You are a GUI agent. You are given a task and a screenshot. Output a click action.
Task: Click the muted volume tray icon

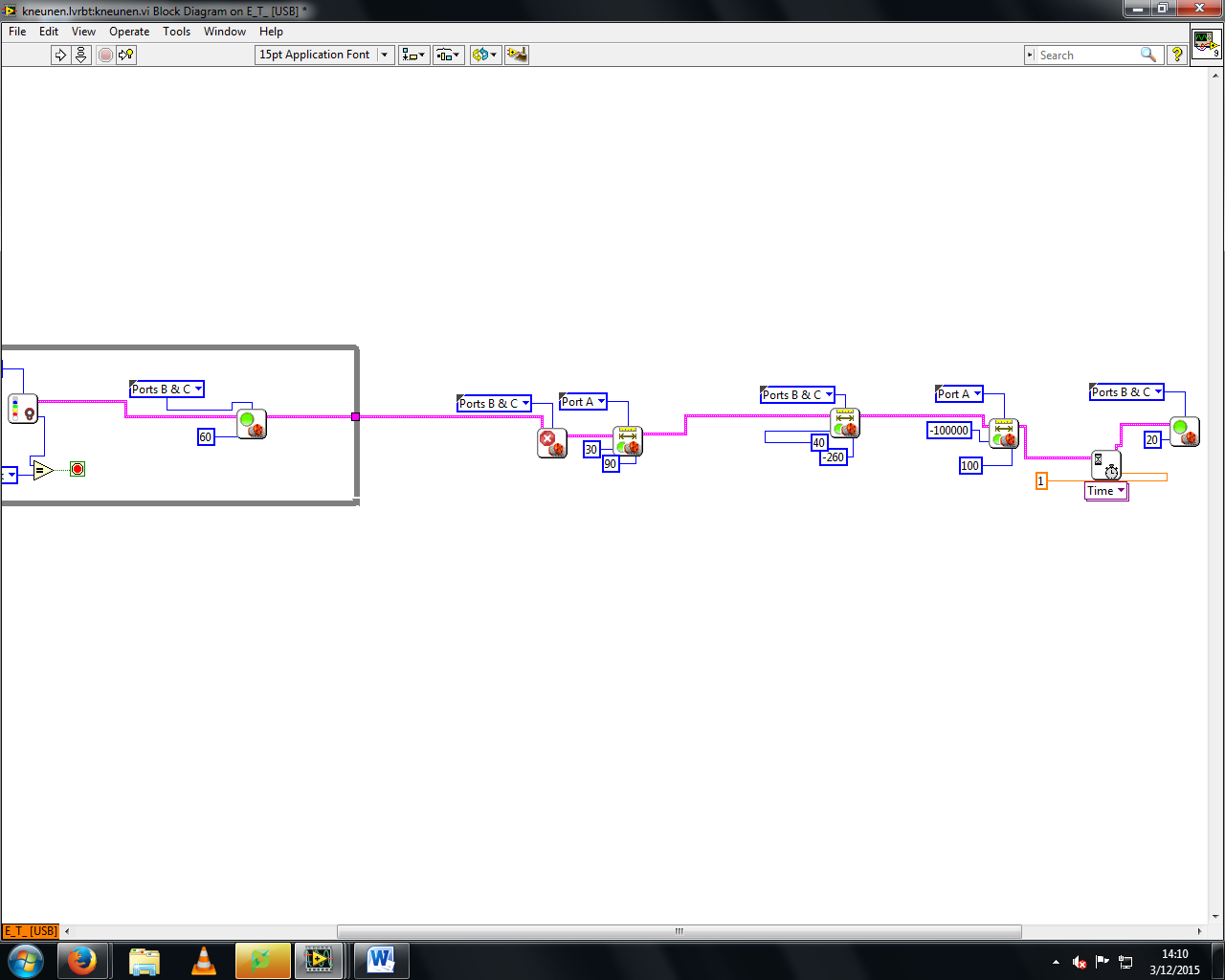pos(1080,962)
